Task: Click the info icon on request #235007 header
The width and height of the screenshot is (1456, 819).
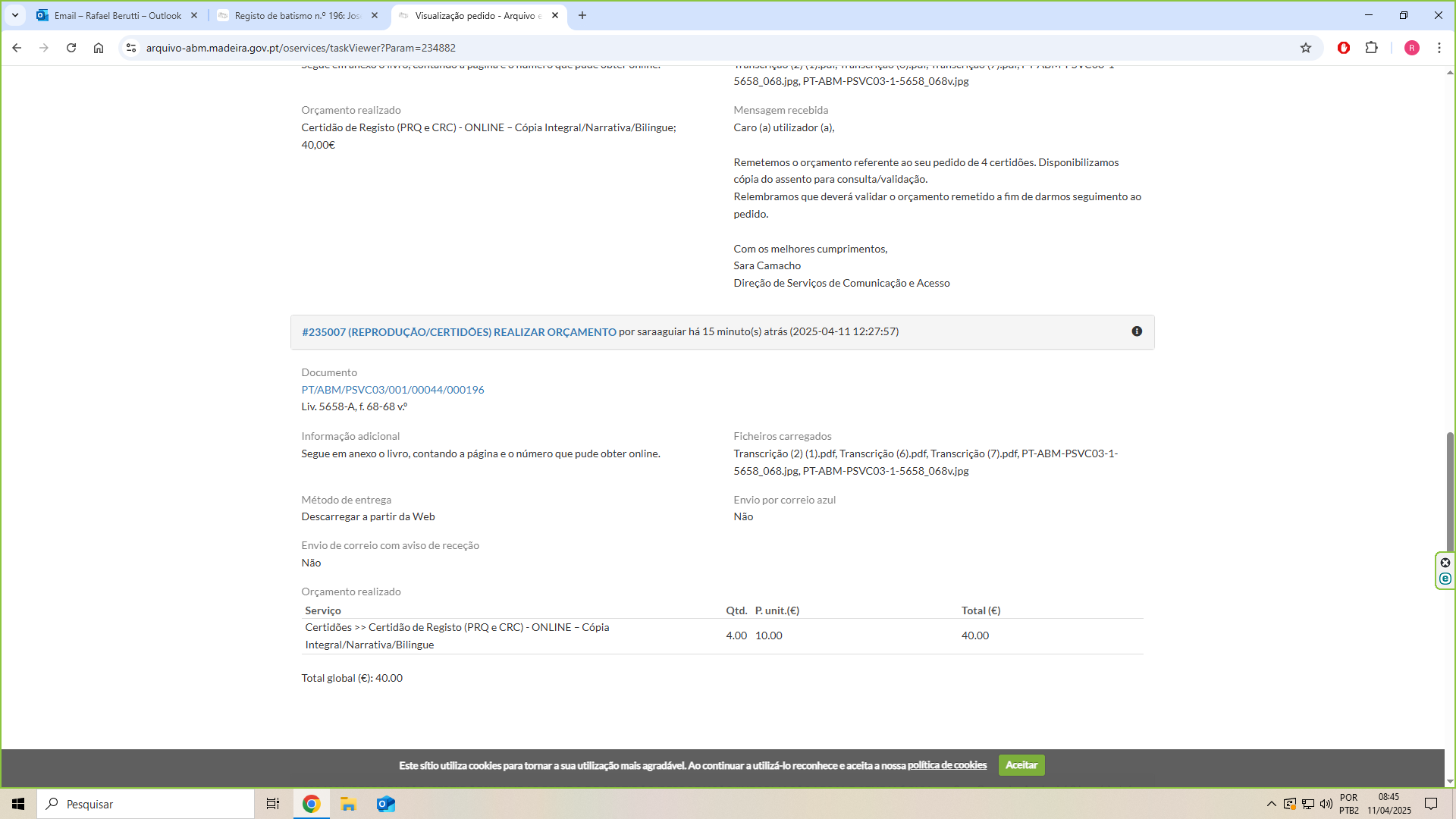Action: pyautogui.click(x=1137, y=331)
